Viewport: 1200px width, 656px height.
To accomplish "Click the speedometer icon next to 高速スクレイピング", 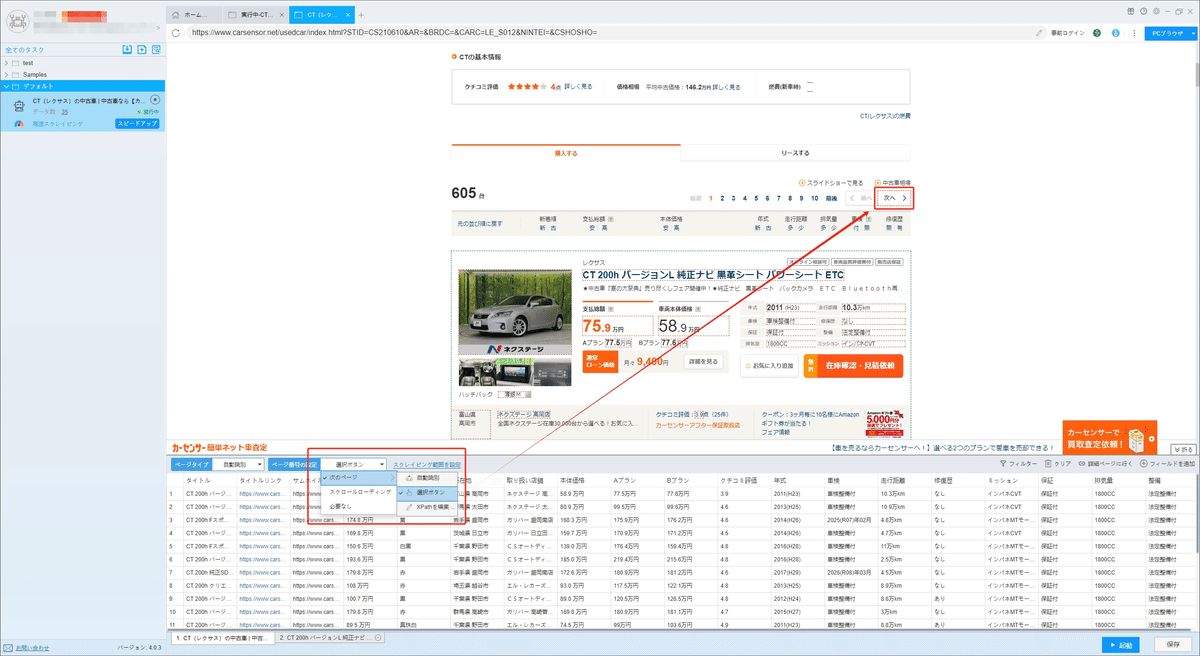I will [18, 124].
